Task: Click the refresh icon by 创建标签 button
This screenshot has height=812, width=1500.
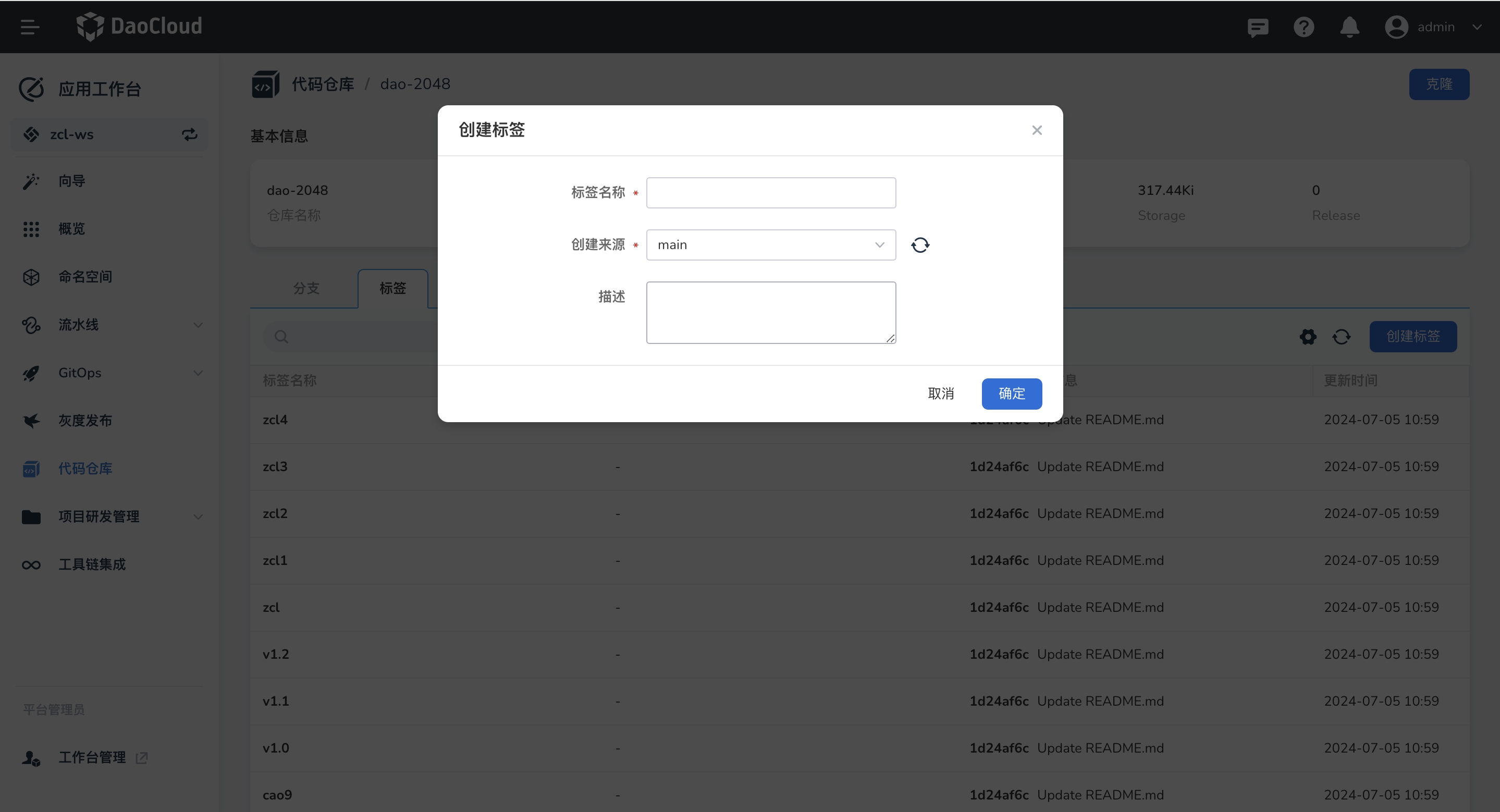Action: pos(1342,337)
